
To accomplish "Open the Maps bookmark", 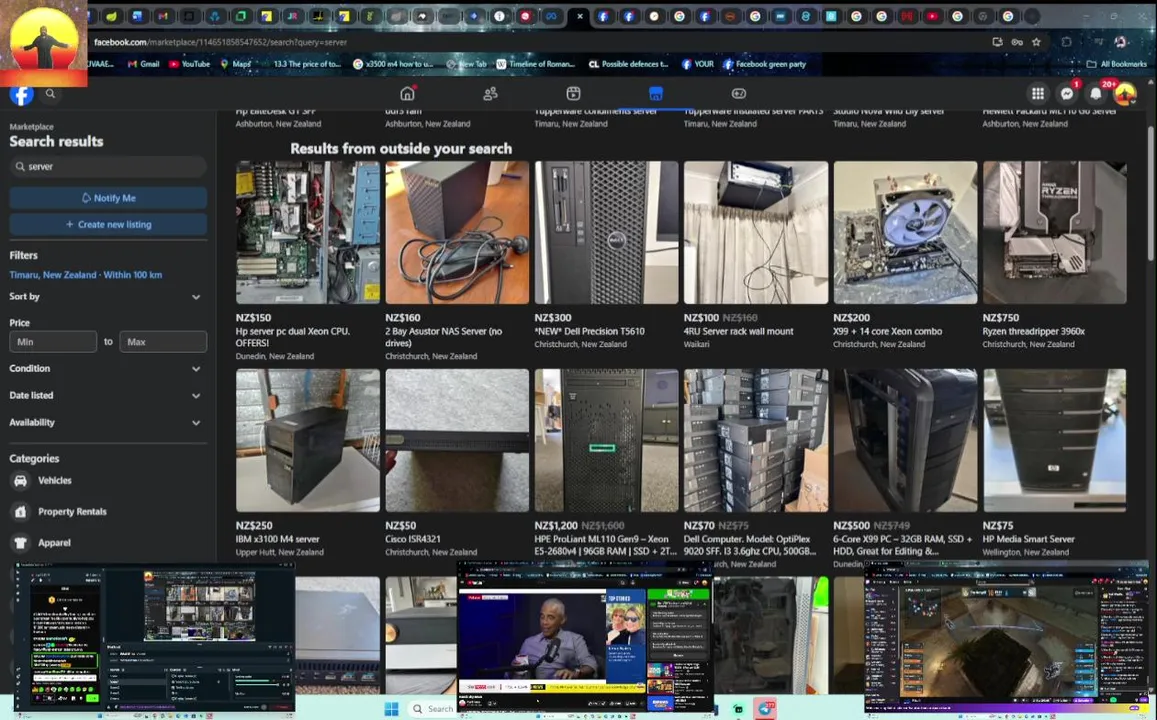I will [236, 64].
